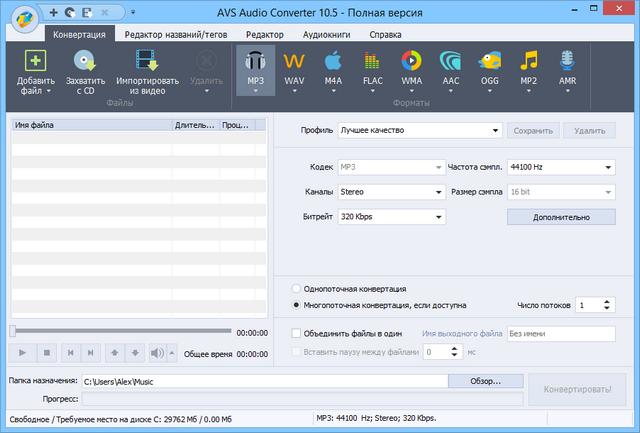Select multi-thread conversion radio button
The width and height of the screenshot is (640, 433).
click(296, 304)
